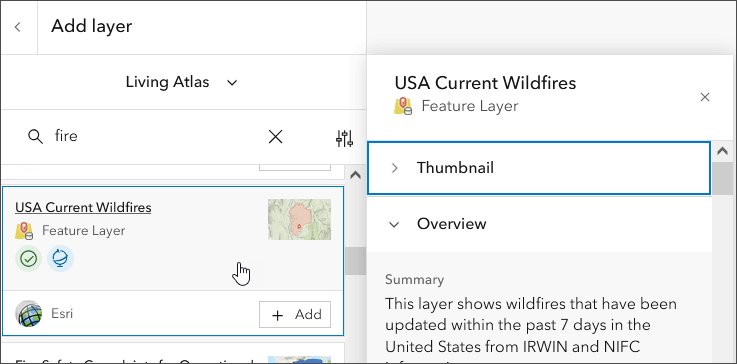The image size is (737, 364).
Task: Click the Esri owner avatar
Action: (28, 314)
